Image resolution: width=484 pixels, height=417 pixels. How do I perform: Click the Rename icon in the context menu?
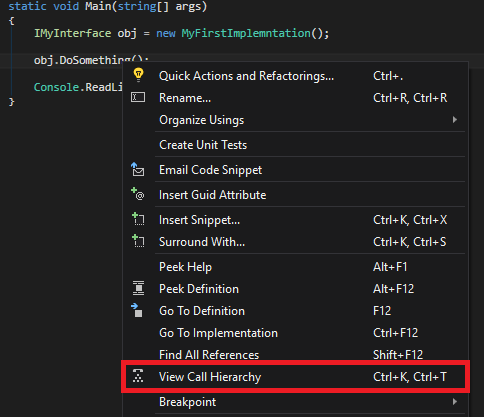click(x=138, y=97)
